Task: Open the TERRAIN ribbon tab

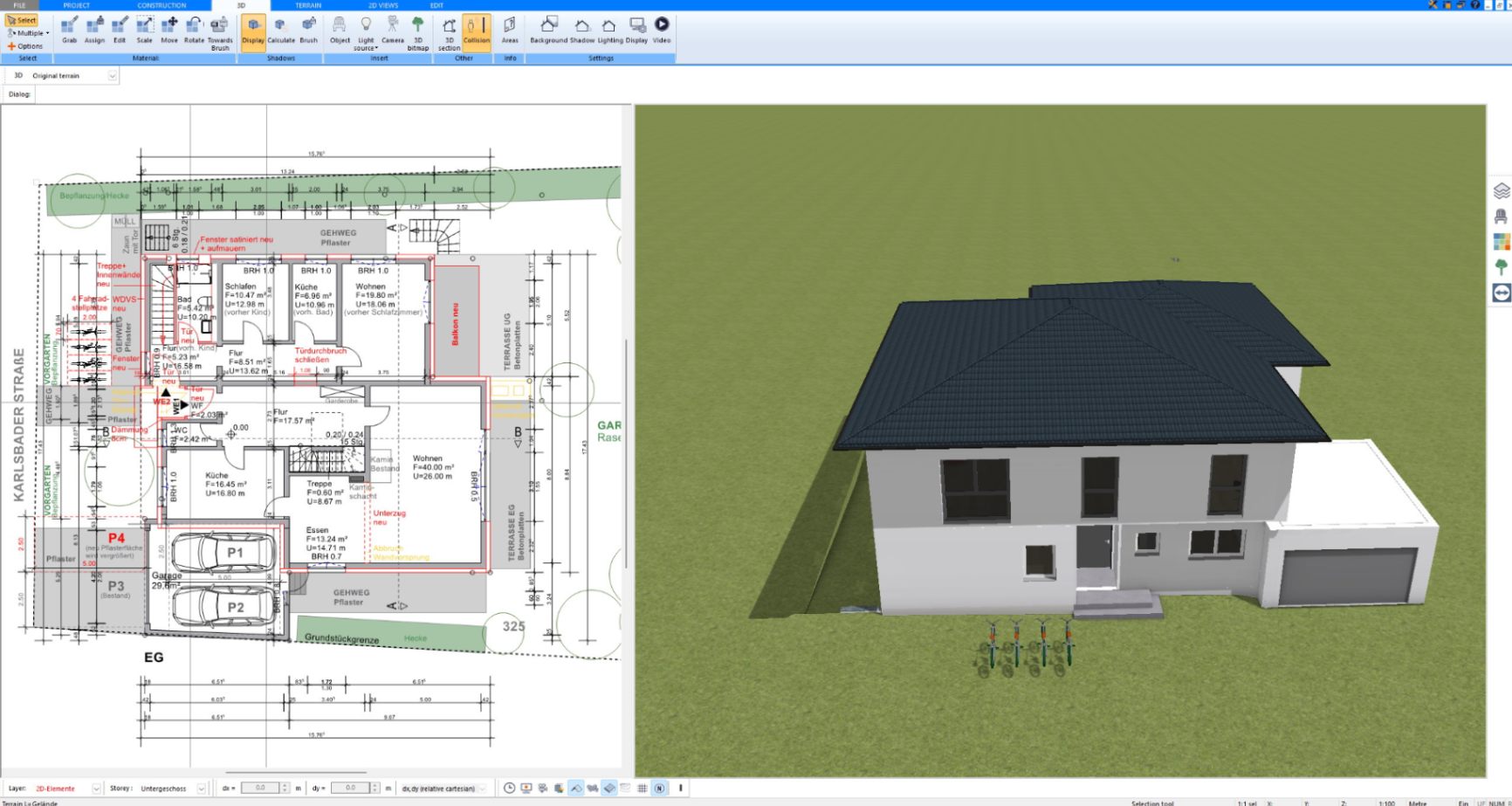Action: tap(308, 5)
